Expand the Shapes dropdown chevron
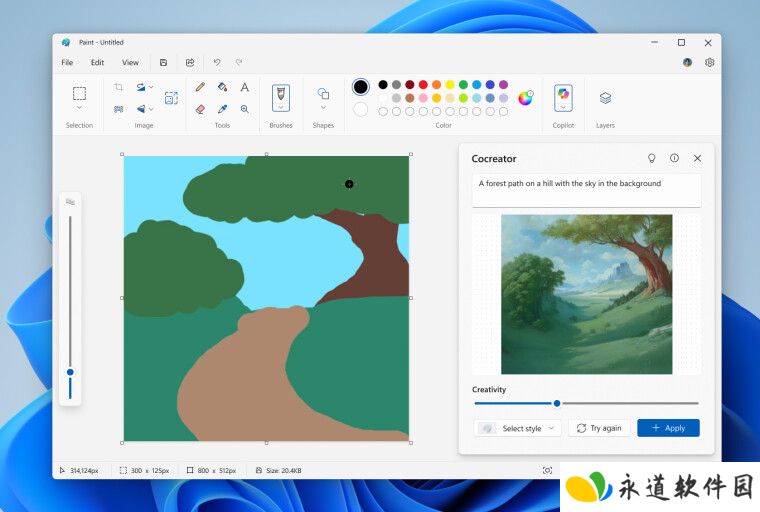Screen dimensions: 760x512 pos(323,108)
